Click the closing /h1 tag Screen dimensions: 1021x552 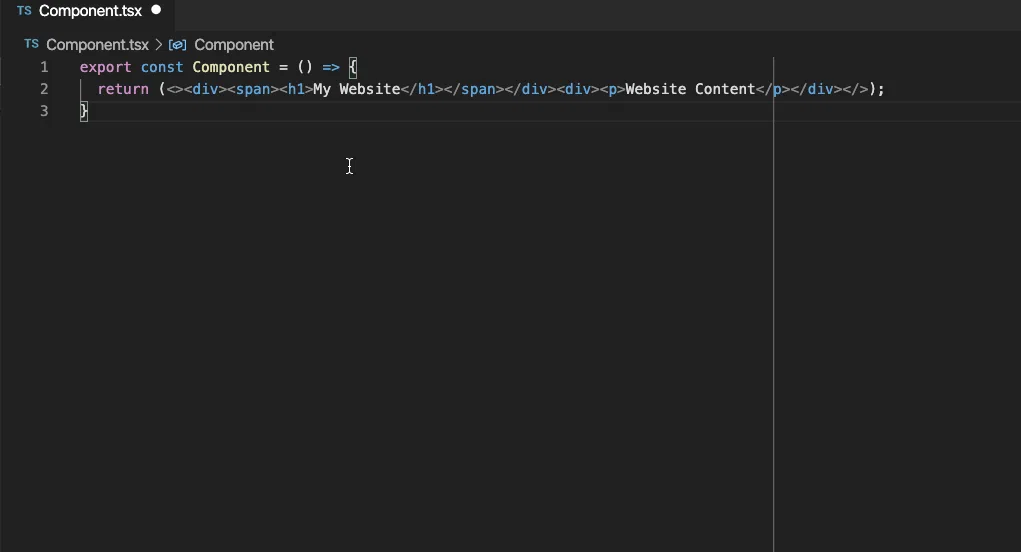pos(422,89)
